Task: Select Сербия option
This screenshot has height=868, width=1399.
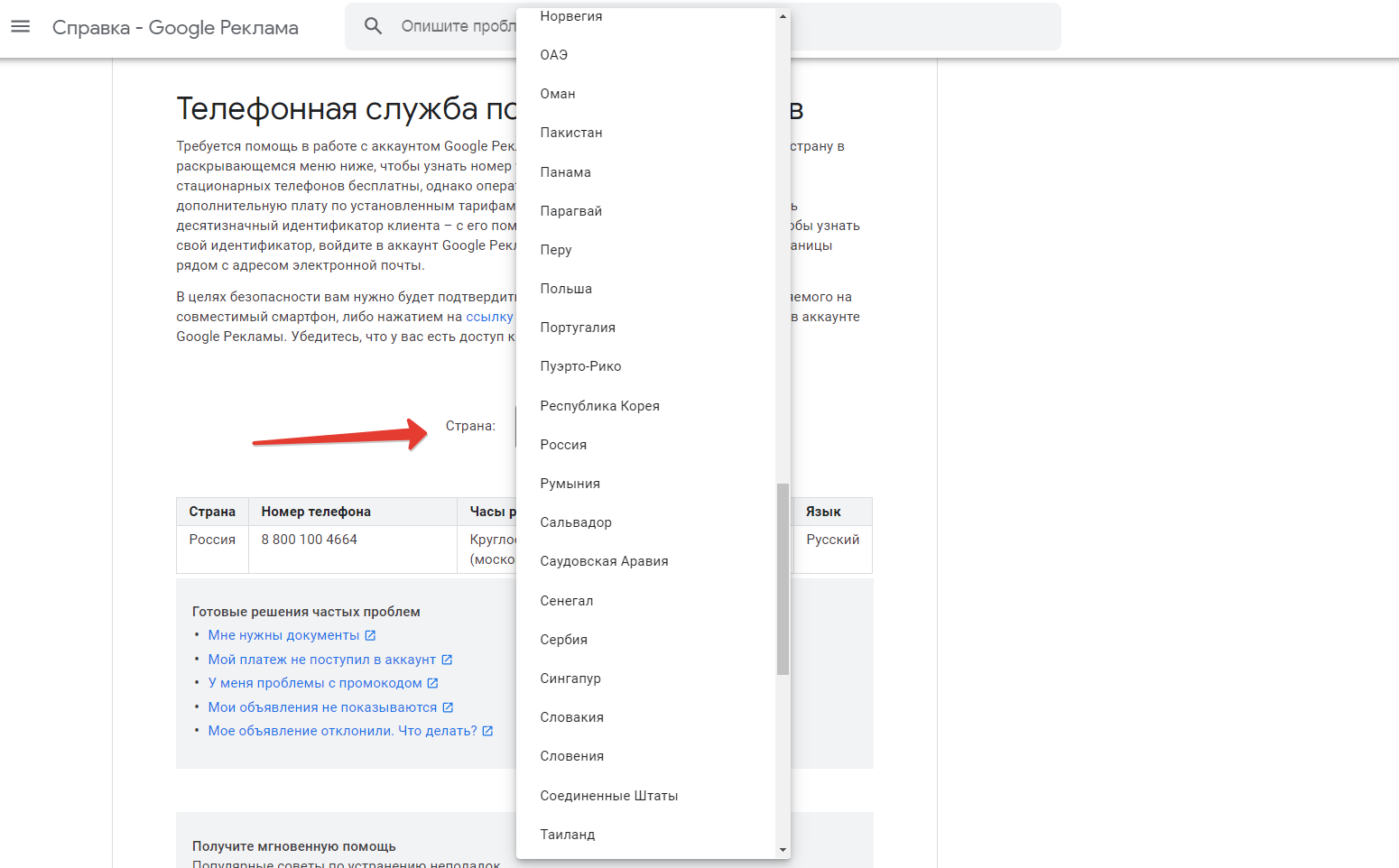Action: 645,640
